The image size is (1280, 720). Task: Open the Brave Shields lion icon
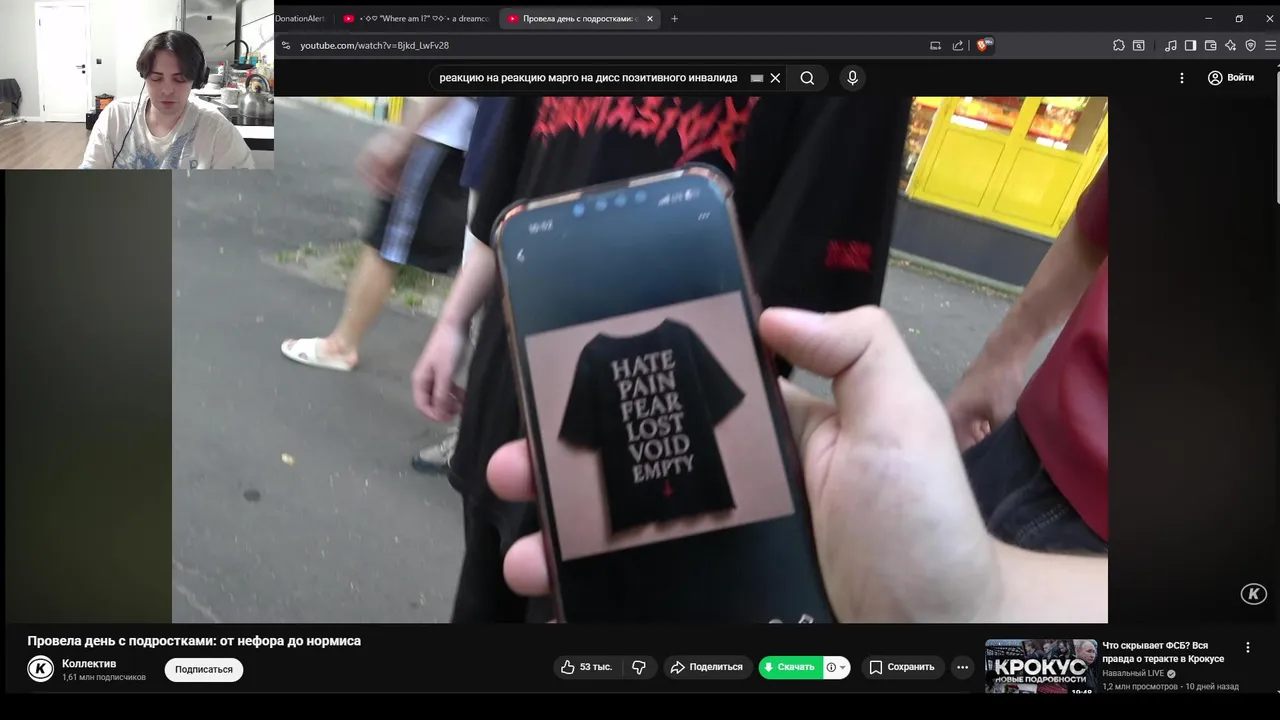pos(984,45)
